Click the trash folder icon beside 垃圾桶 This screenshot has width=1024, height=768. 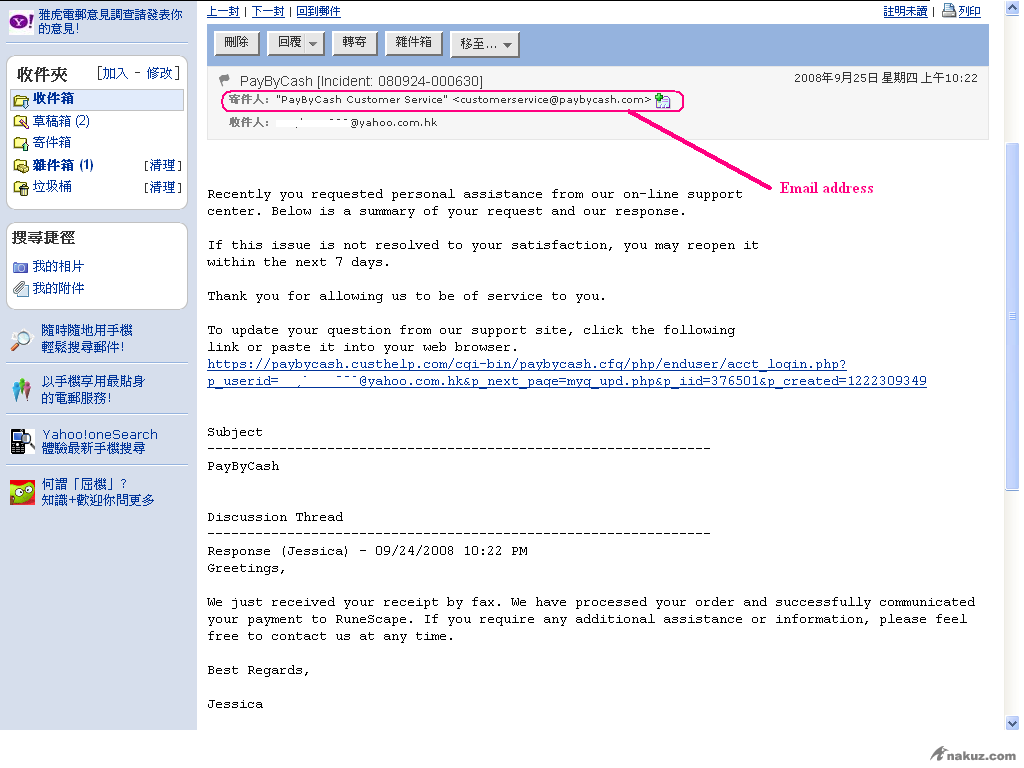click(21, 187)
